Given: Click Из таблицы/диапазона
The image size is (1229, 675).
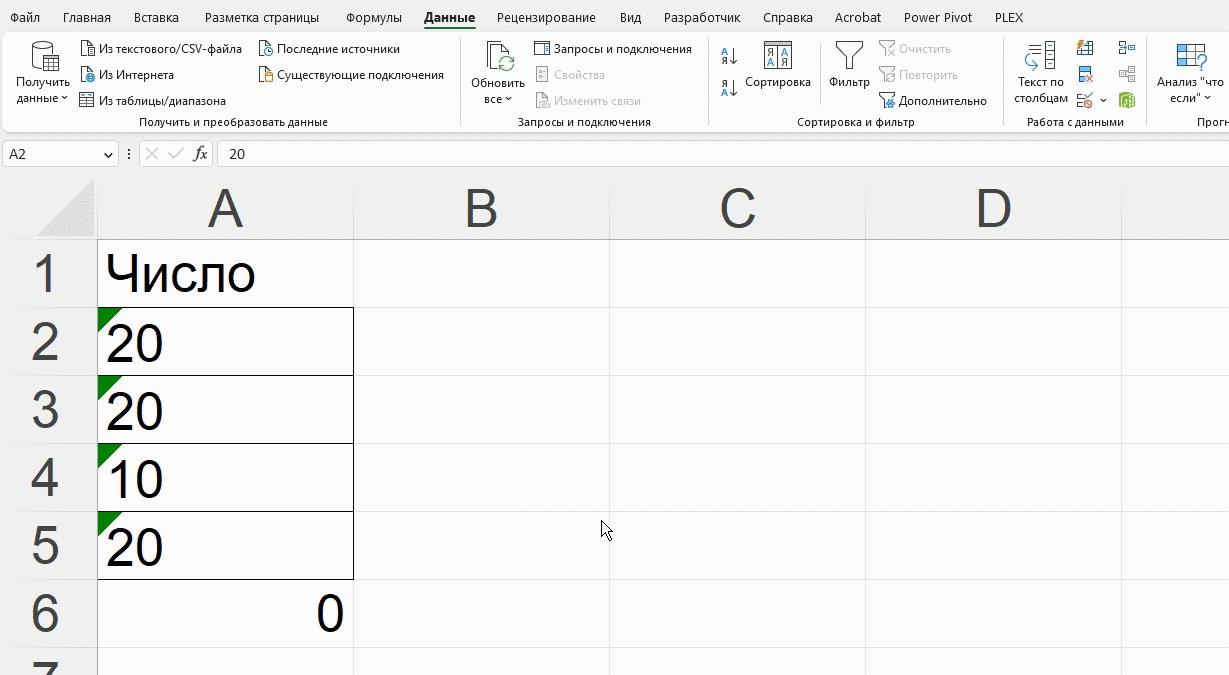Looking at the screenshot, I should (x=152, y=100).
